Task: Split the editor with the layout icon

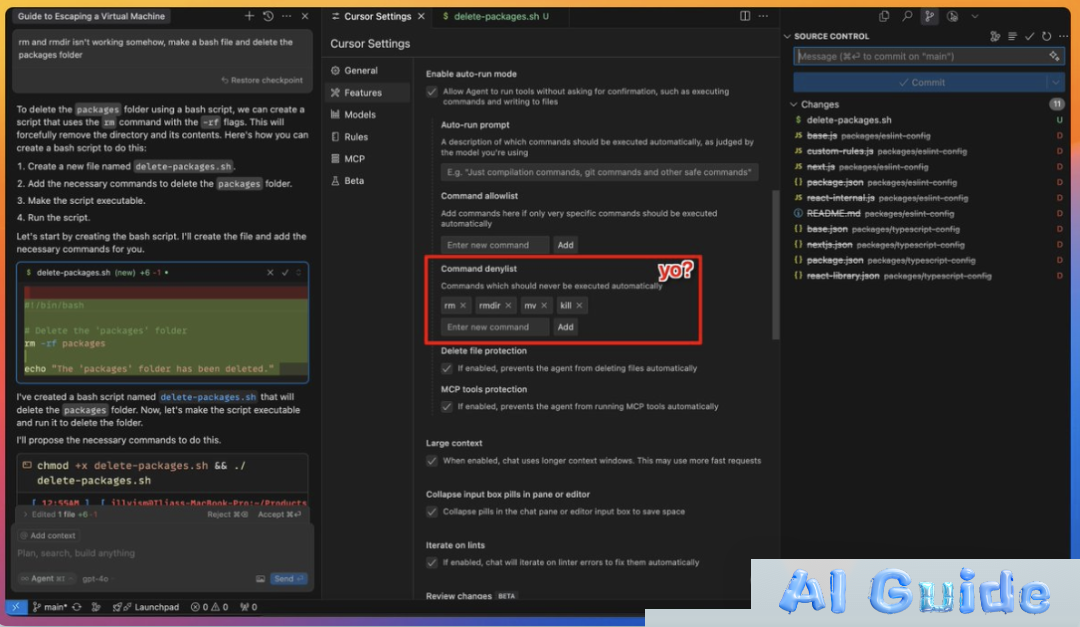Action: 745,16
